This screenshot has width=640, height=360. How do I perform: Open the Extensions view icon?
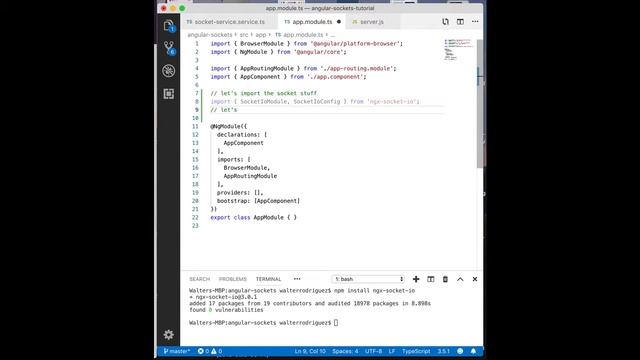pyautogui.click(x=169, y=94)
